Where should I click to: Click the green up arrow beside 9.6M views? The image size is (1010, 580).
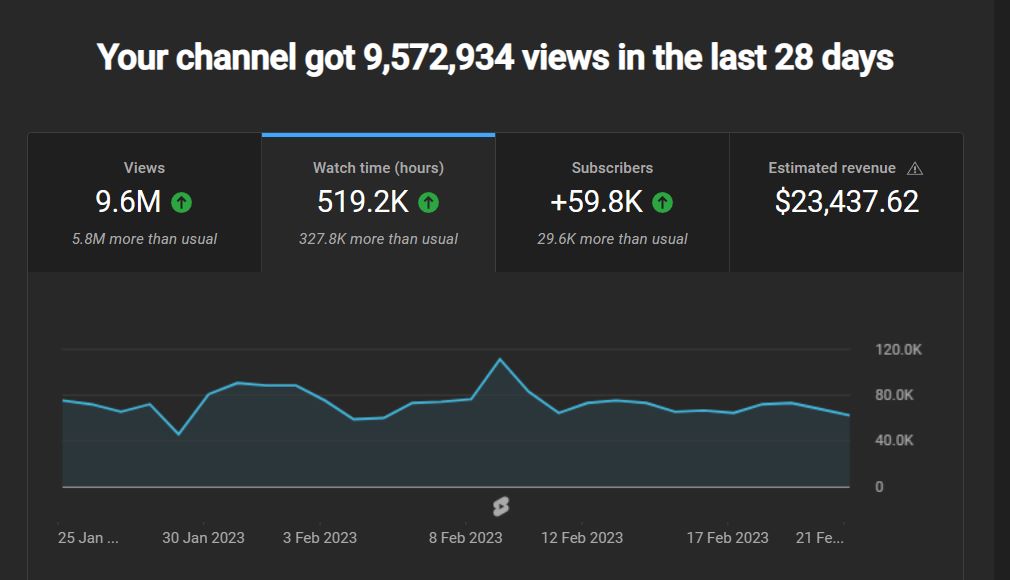click(x=181, y=203)
